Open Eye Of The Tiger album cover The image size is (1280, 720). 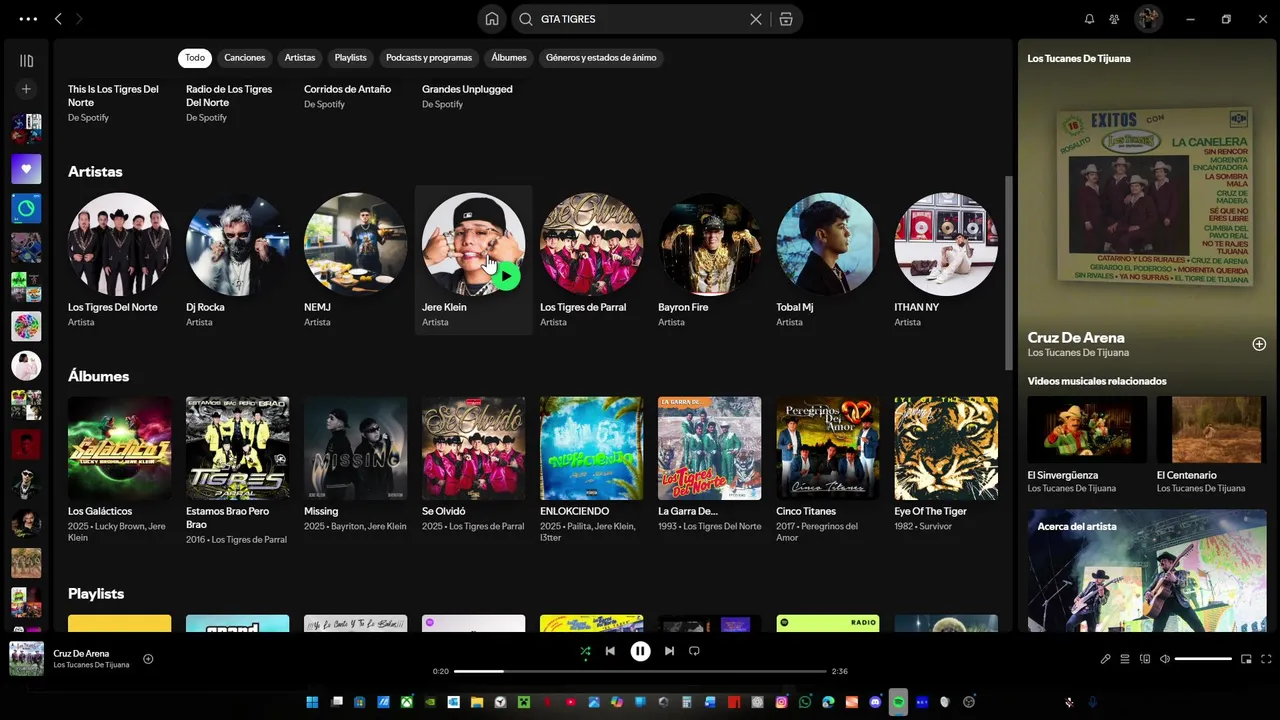946,448
